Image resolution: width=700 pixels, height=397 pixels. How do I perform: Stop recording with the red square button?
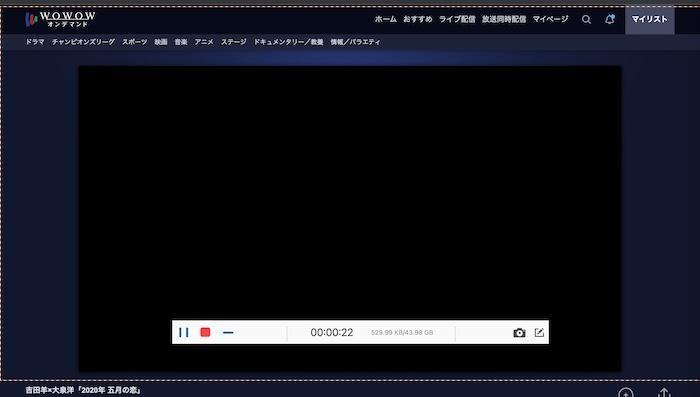click(x=205, y=332)
